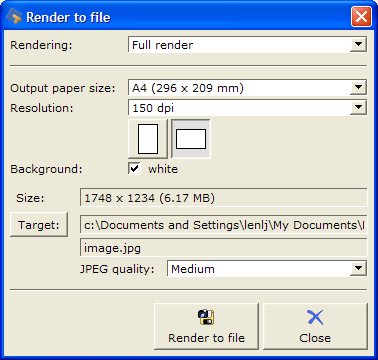Click the Render to file title bar icon

14,16
